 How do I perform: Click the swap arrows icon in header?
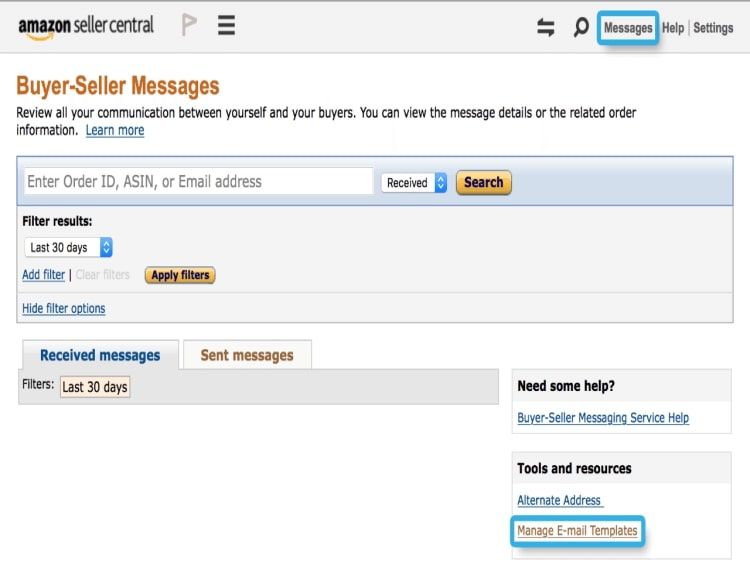545,27
